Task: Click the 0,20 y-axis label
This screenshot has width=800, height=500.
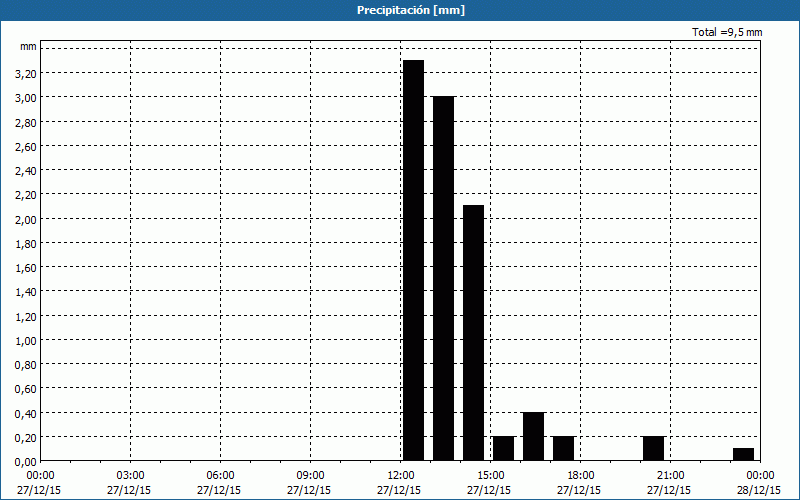Action: [x=26, y=438]
